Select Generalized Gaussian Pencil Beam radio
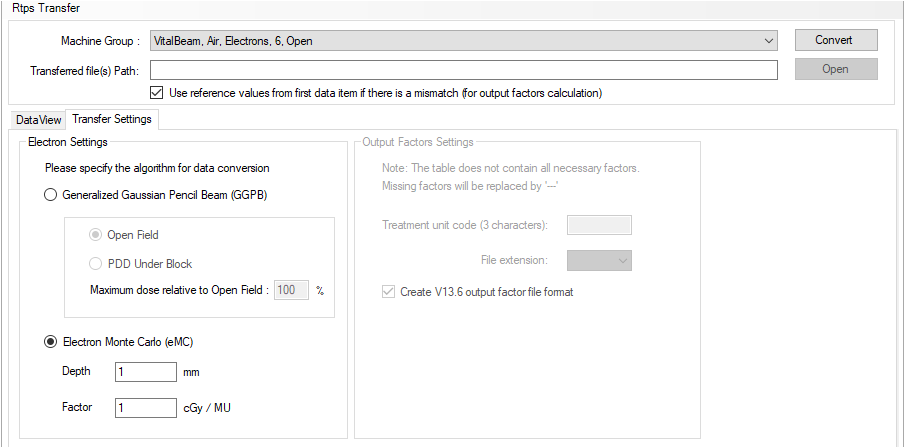The image size is (905, 447). (51, 195)
